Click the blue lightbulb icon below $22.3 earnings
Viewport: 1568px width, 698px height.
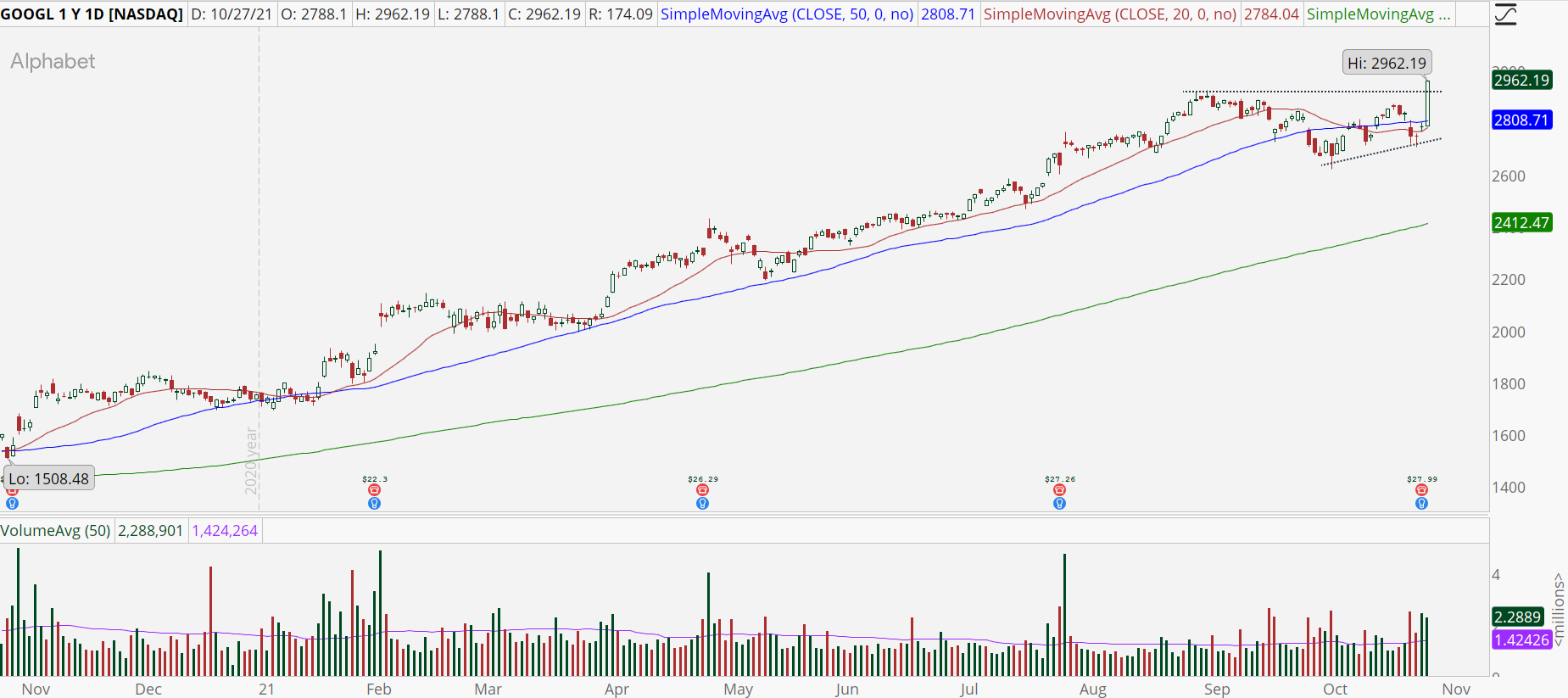click(x=375, y=504)
